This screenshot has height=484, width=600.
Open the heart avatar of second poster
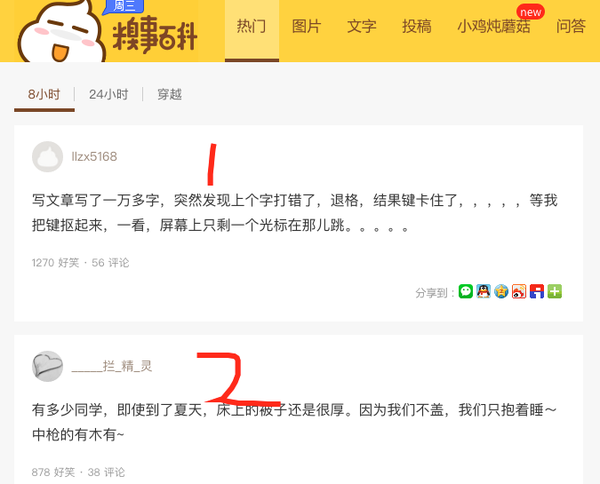coord(47,366)
